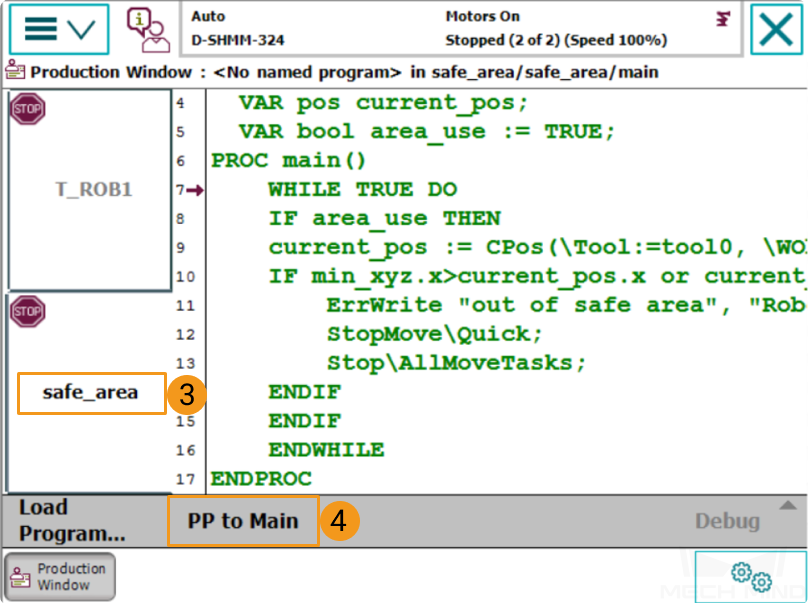The height and width of the screenshot is (603, 808).
Task: Select line 'PROC main()'
Action: pos(289,161)
